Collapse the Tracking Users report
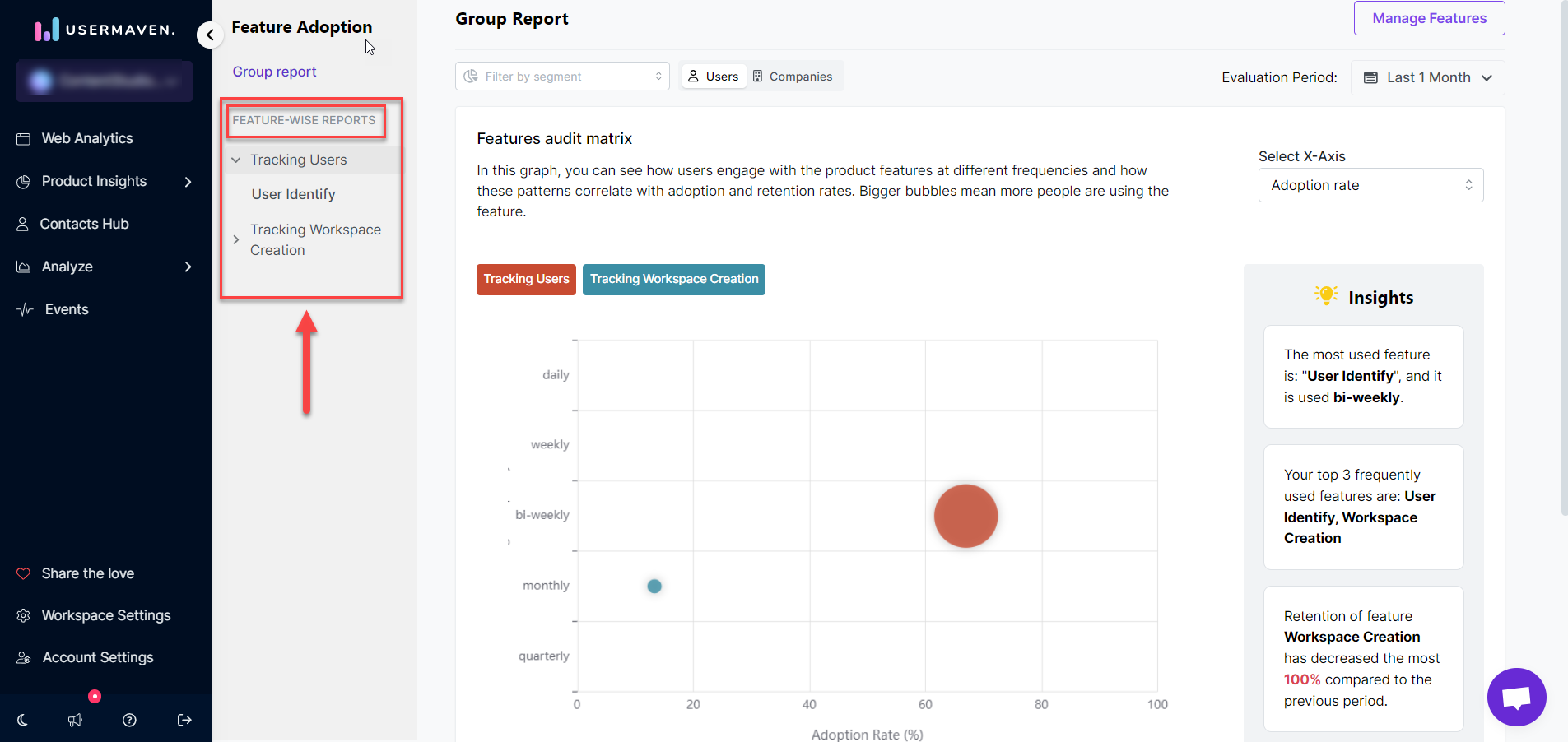 [x=238, y=160]
